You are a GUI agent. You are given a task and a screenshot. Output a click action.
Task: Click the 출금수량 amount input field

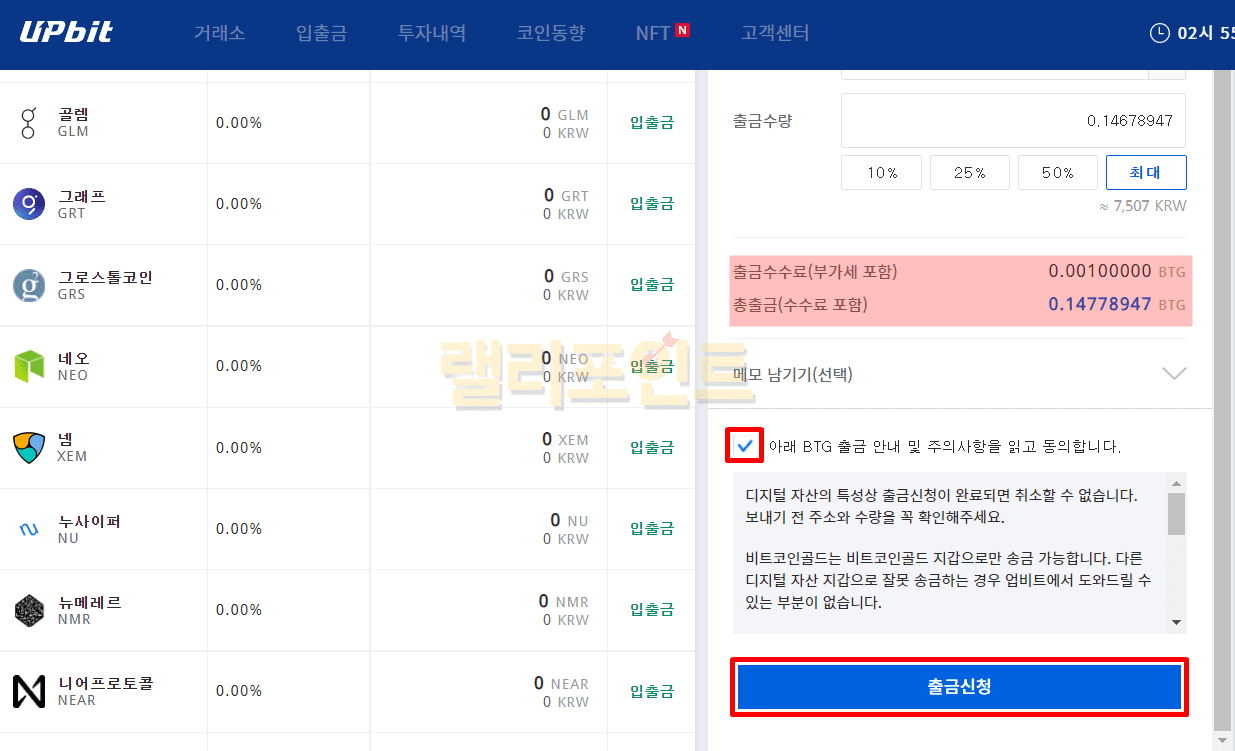(1013, 121)
